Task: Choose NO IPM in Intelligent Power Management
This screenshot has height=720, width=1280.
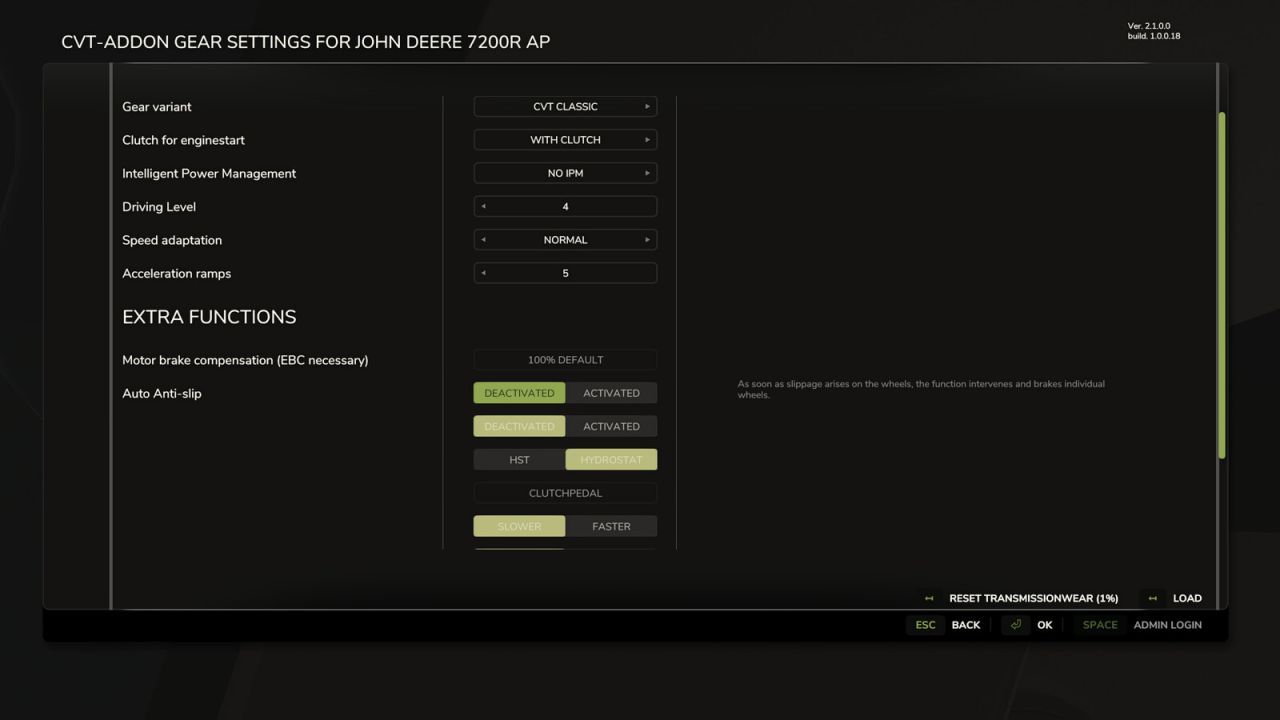Action: click(565, 172)
